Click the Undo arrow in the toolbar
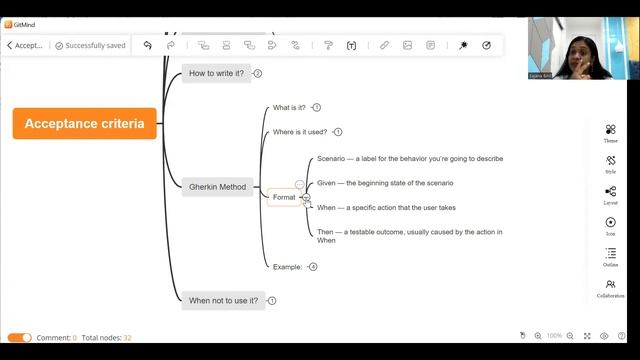Image resolution: width=640 pixels, height=360 pixels. (x=148, y=45)
